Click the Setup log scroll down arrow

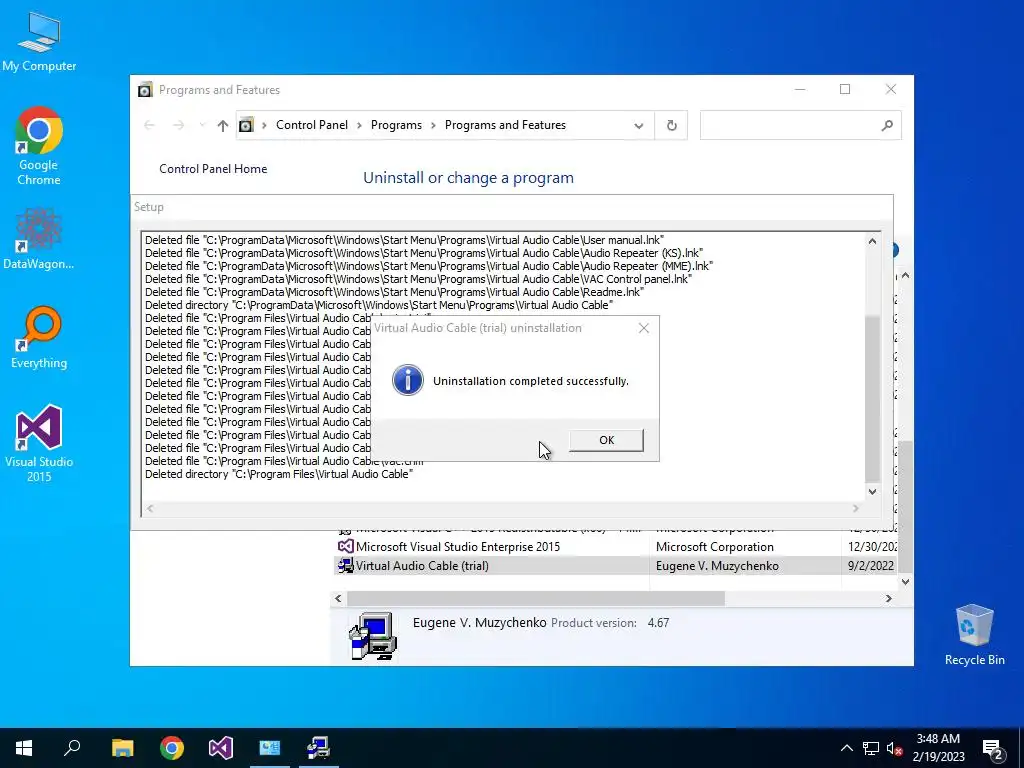pyautogui.click(x=872, y=492)
